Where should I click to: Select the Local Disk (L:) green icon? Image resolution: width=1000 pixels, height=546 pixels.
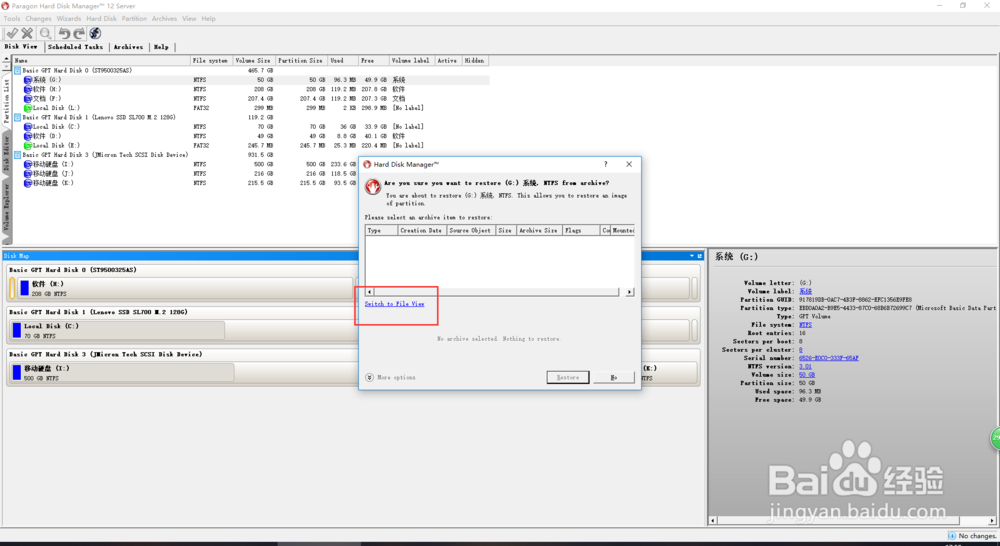28,108
